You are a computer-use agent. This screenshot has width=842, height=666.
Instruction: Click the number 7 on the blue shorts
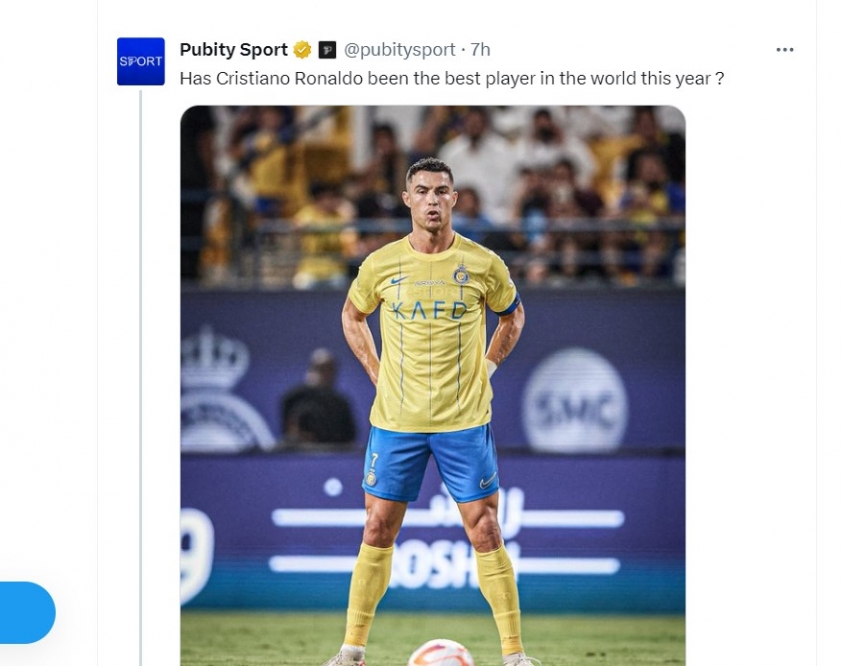click(x=374, y=460)
